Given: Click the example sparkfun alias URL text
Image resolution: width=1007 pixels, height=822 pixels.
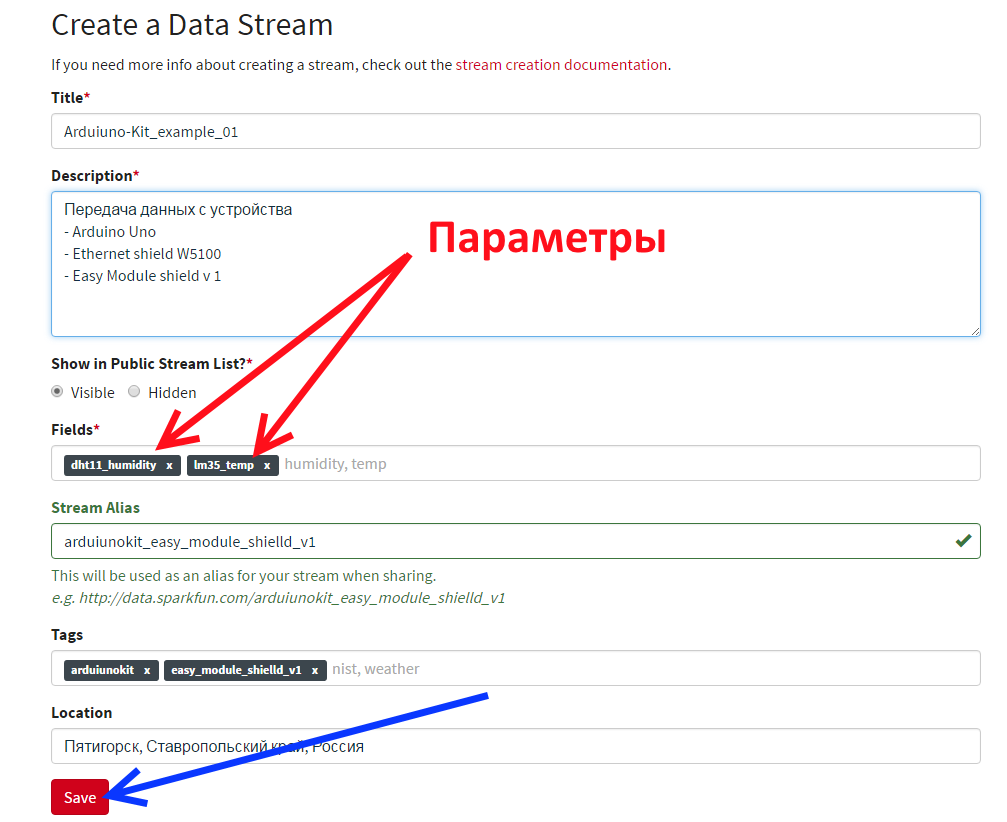Looking at the screenshot, I should (x=292, y=598).
